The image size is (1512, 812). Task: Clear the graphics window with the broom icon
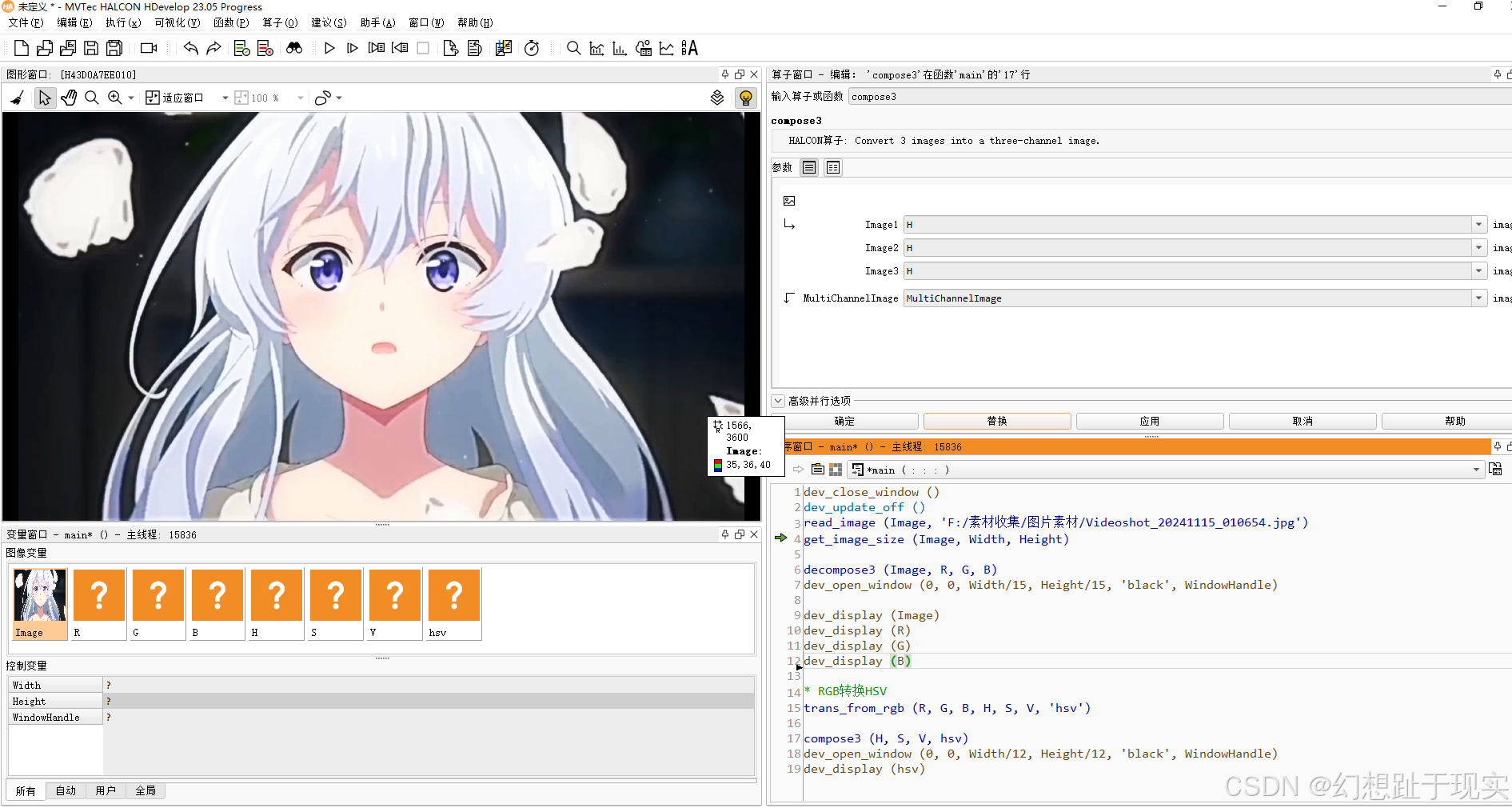(x=18, y=98)
